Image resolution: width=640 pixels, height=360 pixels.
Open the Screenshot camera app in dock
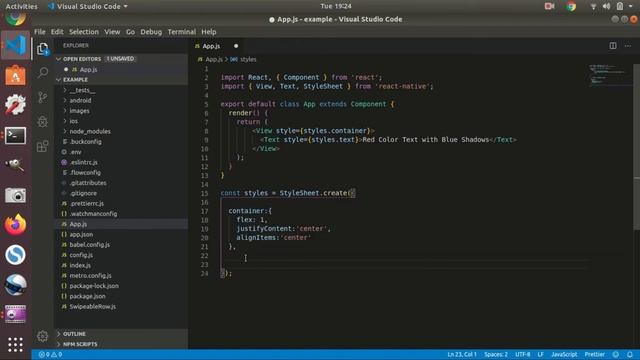[15, 195]
